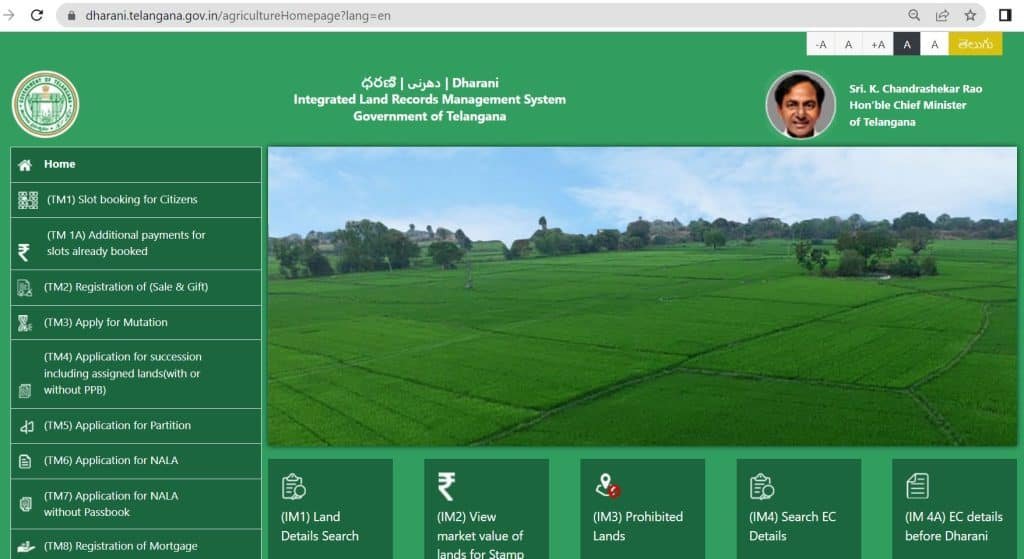Click the Dharani Integrated Land Records title
Image resolution: width=1024 pixels, height=559 pixels.
click(x=430, y=99)
